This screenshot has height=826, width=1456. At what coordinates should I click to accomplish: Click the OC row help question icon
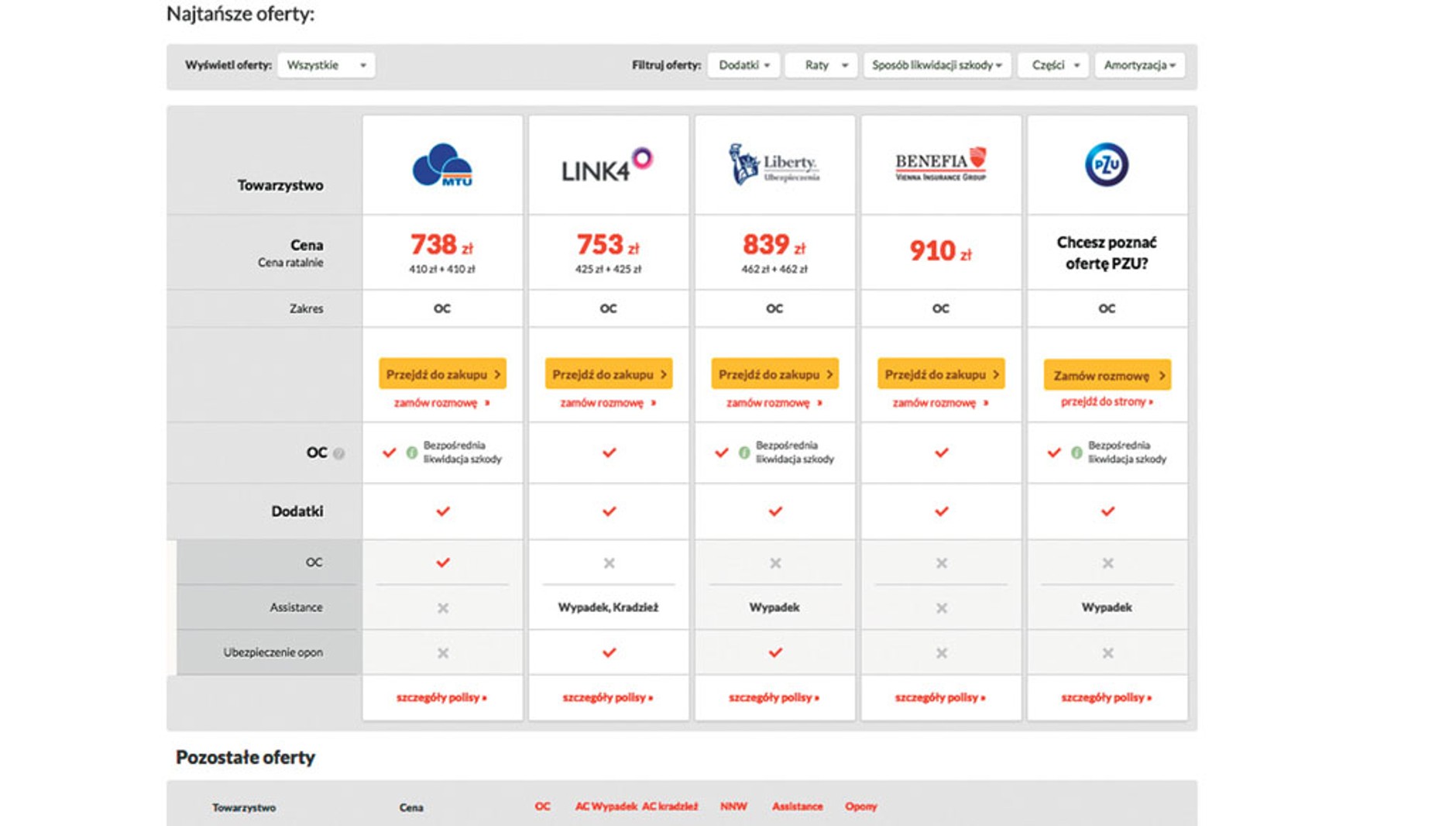click(x=339, y=454)
